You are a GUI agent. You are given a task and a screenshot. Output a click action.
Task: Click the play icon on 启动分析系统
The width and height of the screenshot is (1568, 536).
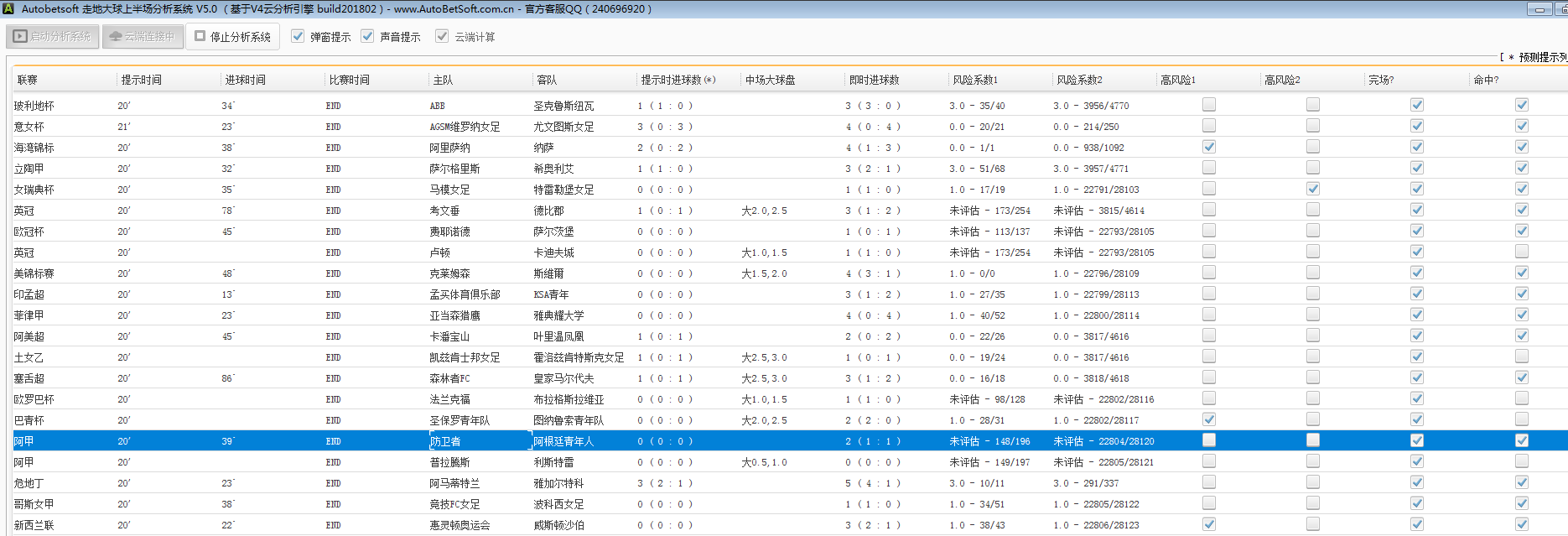click(x=20, y=37)
